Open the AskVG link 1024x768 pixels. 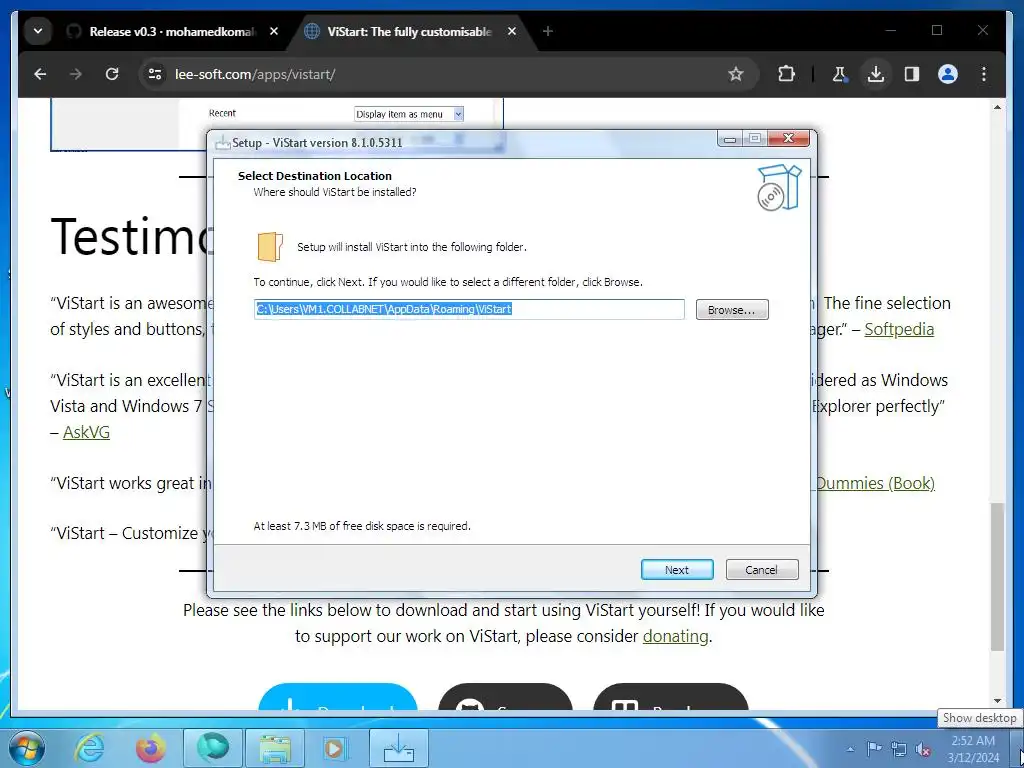click(x=86, y=432)
